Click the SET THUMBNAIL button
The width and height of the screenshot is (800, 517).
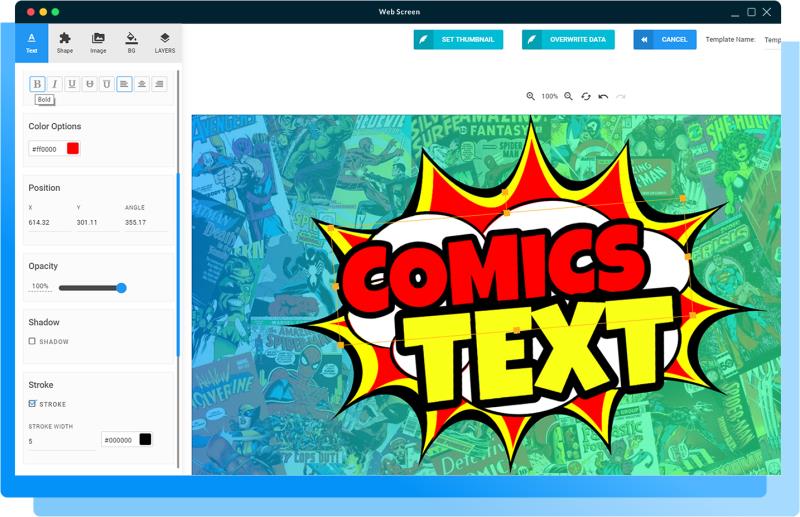point(458,39)
